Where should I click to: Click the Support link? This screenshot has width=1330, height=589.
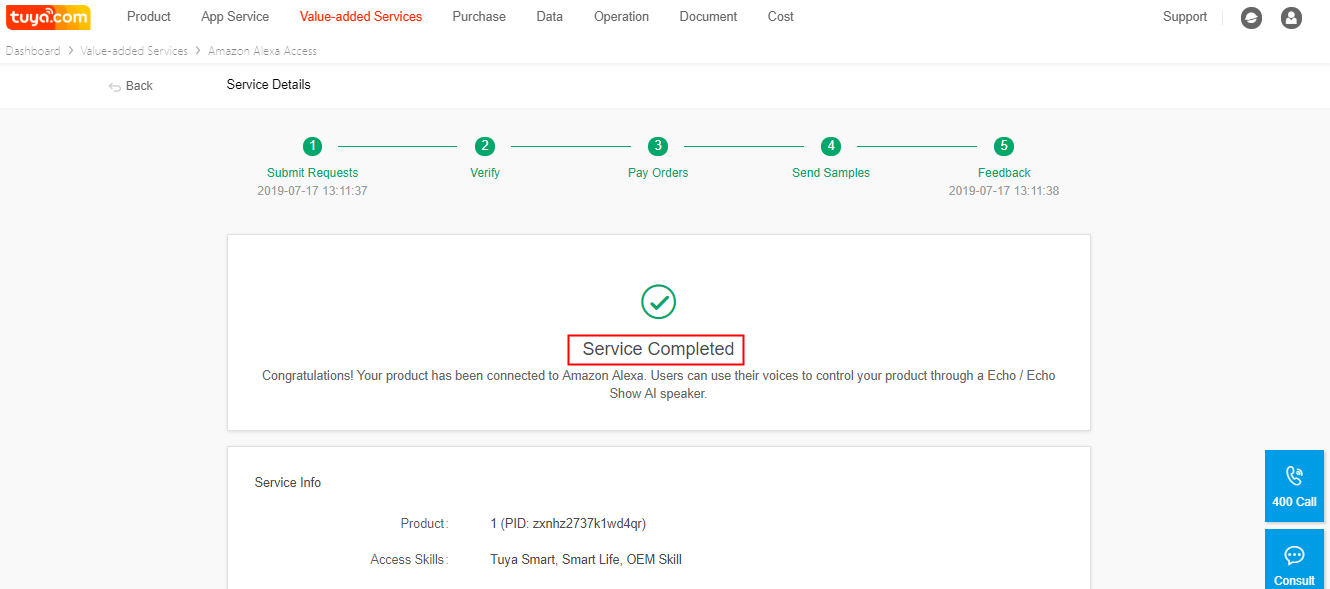click(1185, 17)
